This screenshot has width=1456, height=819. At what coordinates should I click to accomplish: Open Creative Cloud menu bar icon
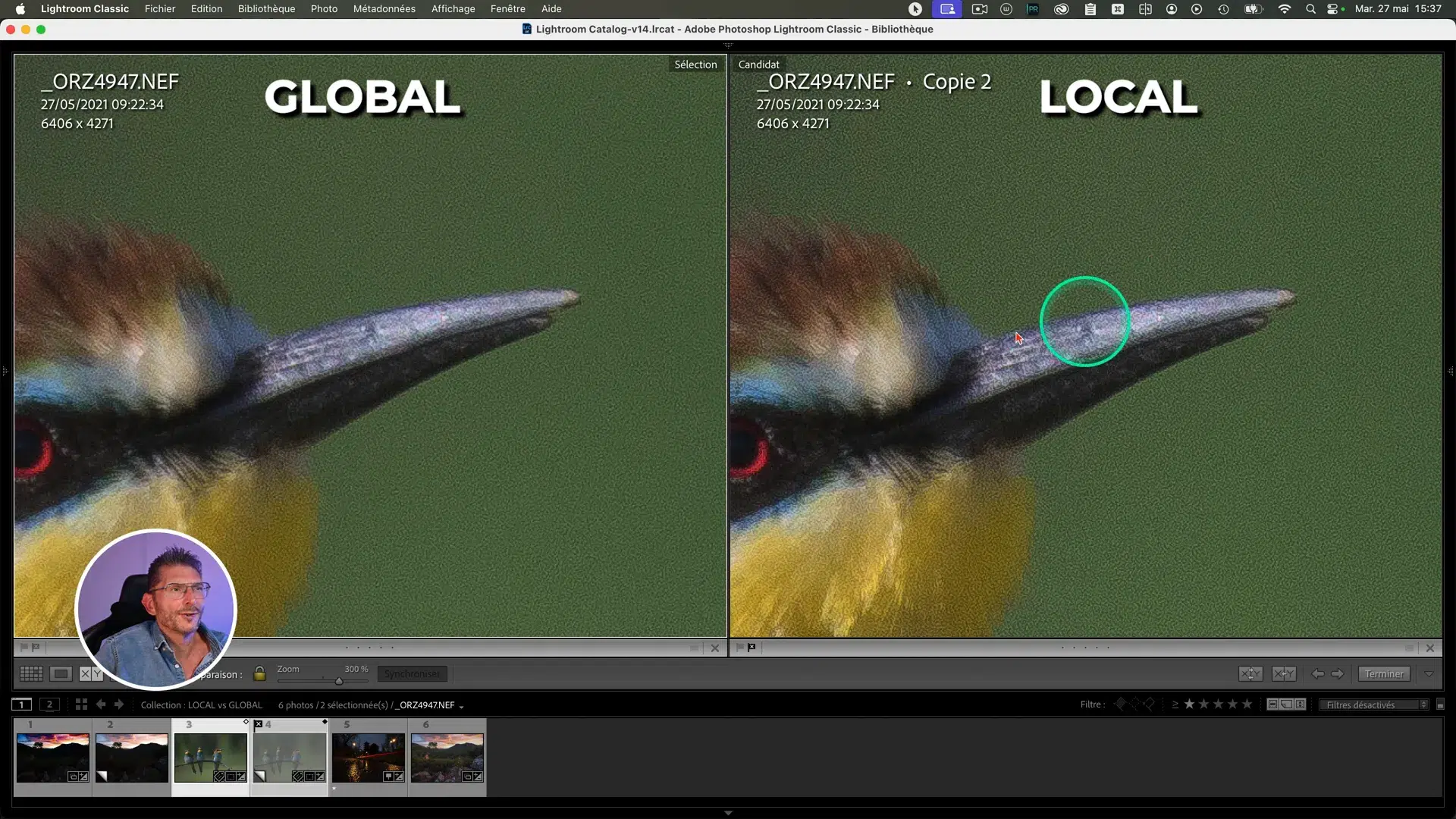1061,9
